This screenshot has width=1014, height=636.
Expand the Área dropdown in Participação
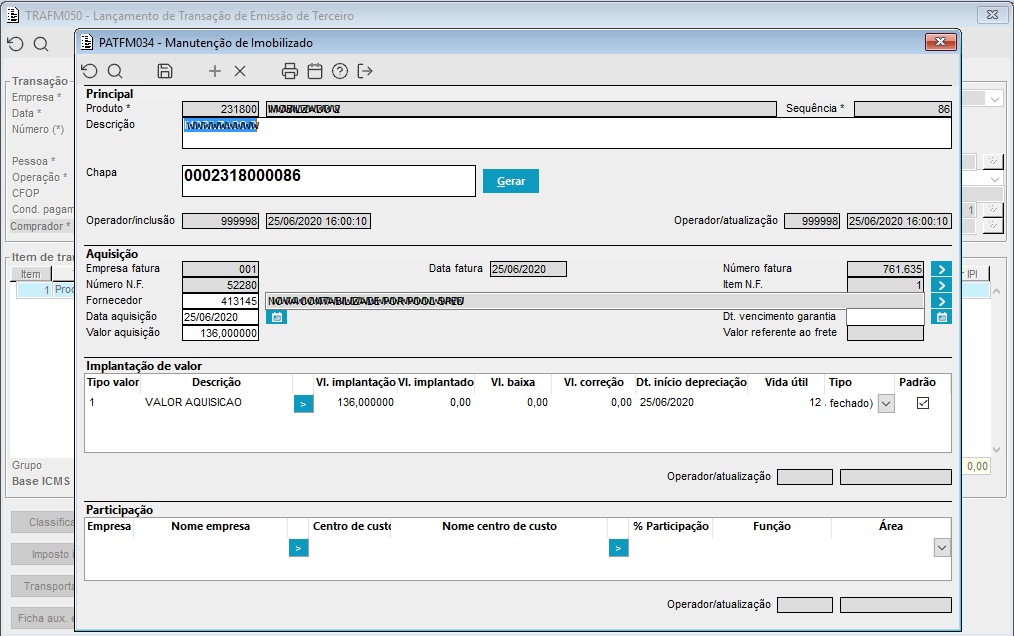coord(942,548)
